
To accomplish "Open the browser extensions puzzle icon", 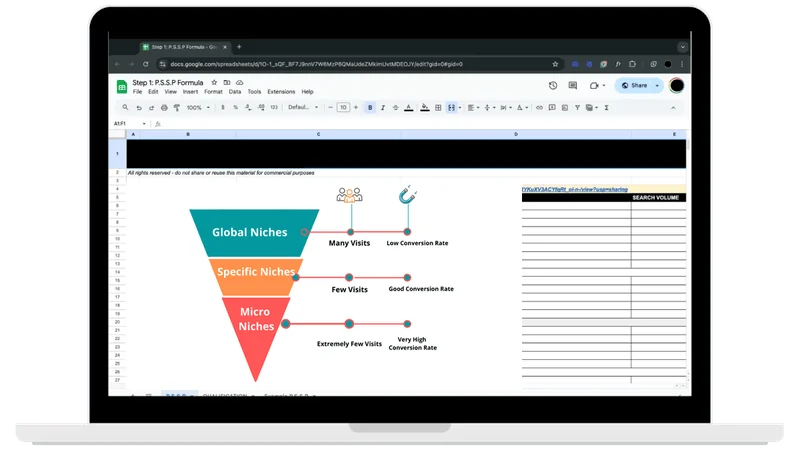I will pos(633,64).
